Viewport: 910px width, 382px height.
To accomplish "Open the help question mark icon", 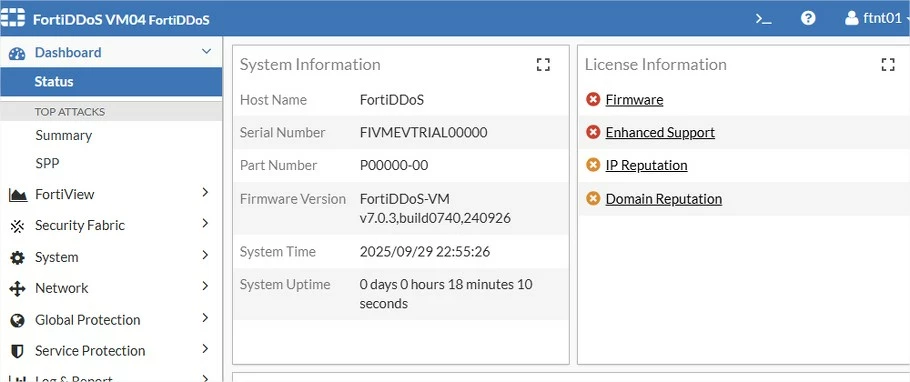I will [x=808, y=18].
